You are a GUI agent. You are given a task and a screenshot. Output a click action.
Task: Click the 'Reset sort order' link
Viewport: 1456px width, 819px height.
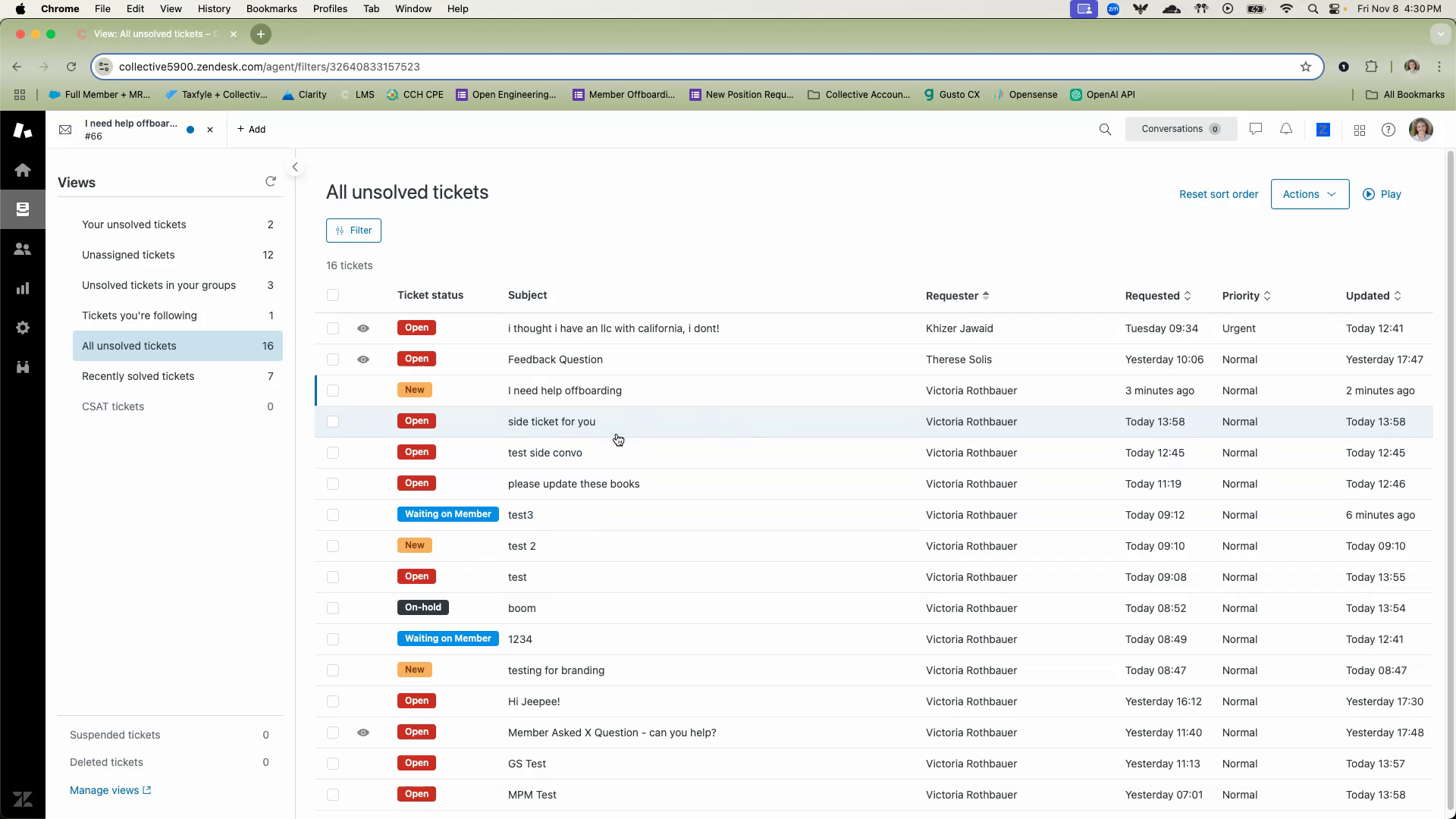[1219, 194]
